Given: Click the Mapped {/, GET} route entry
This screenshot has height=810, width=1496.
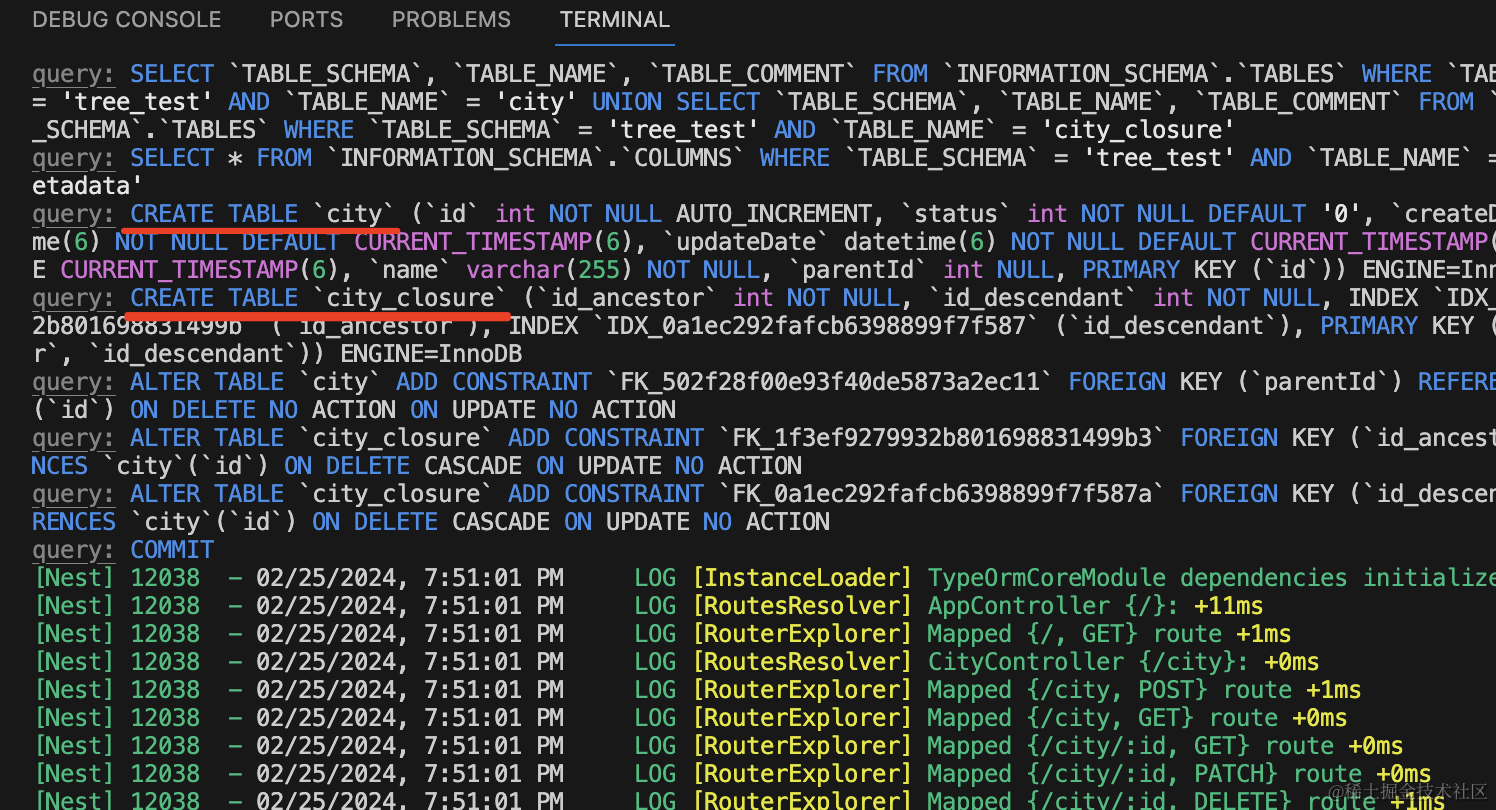Looking at the screenshot, I should (x=1031, y=634).
